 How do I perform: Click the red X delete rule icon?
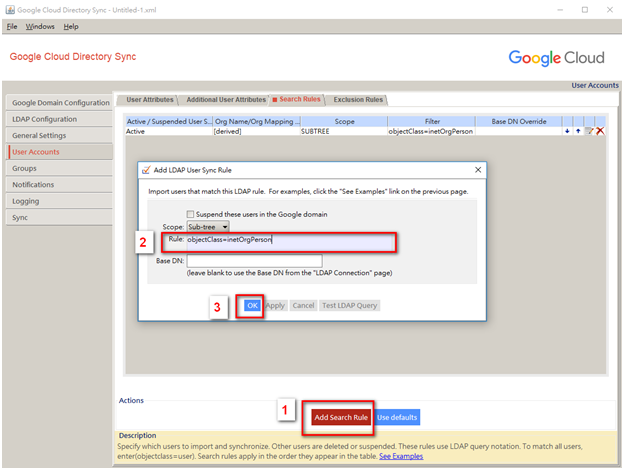[600, 131]
